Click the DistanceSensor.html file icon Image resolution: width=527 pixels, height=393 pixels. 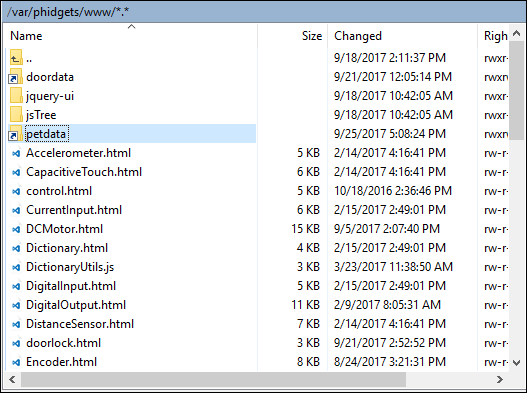(x=16, y=324)
